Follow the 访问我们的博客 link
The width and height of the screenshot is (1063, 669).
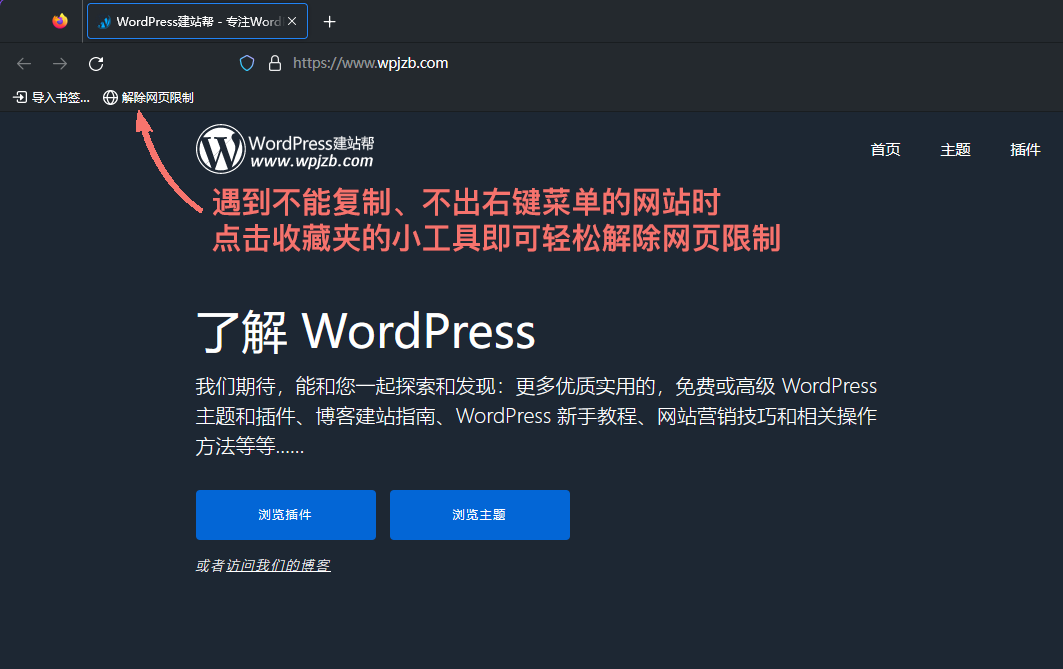click(278, 565)
